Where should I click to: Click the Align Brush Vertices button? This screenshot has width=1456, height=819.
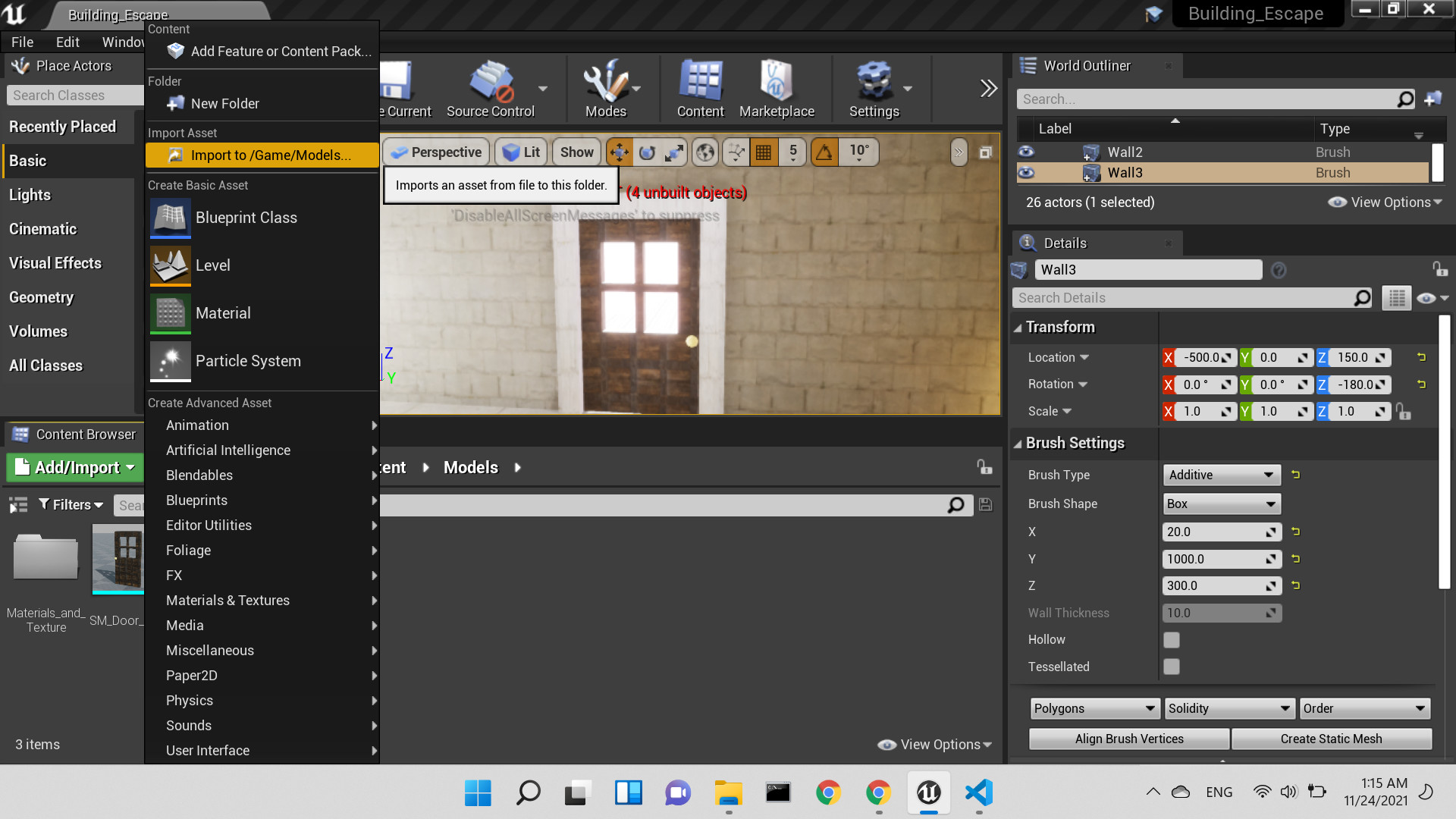coord(1128,739)
